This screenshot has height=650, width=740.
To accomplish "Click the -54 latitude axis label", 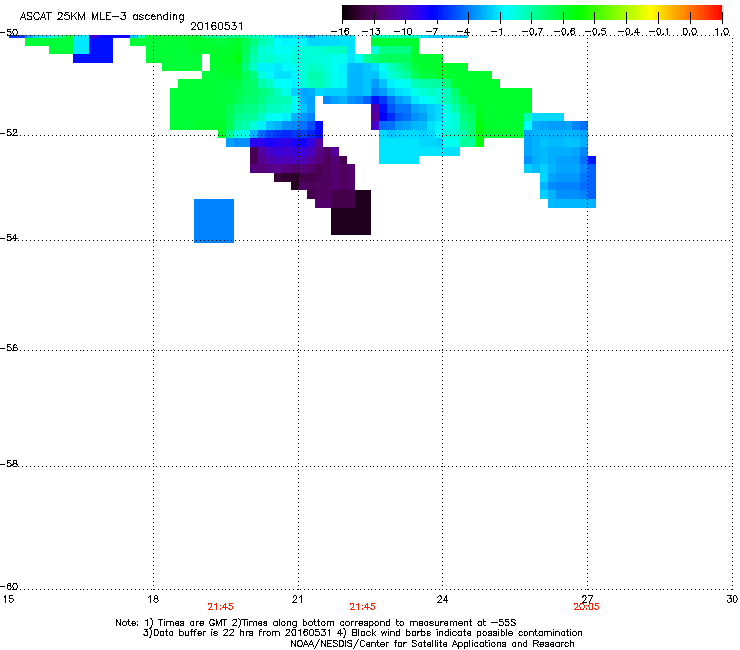I will [9, 237].
